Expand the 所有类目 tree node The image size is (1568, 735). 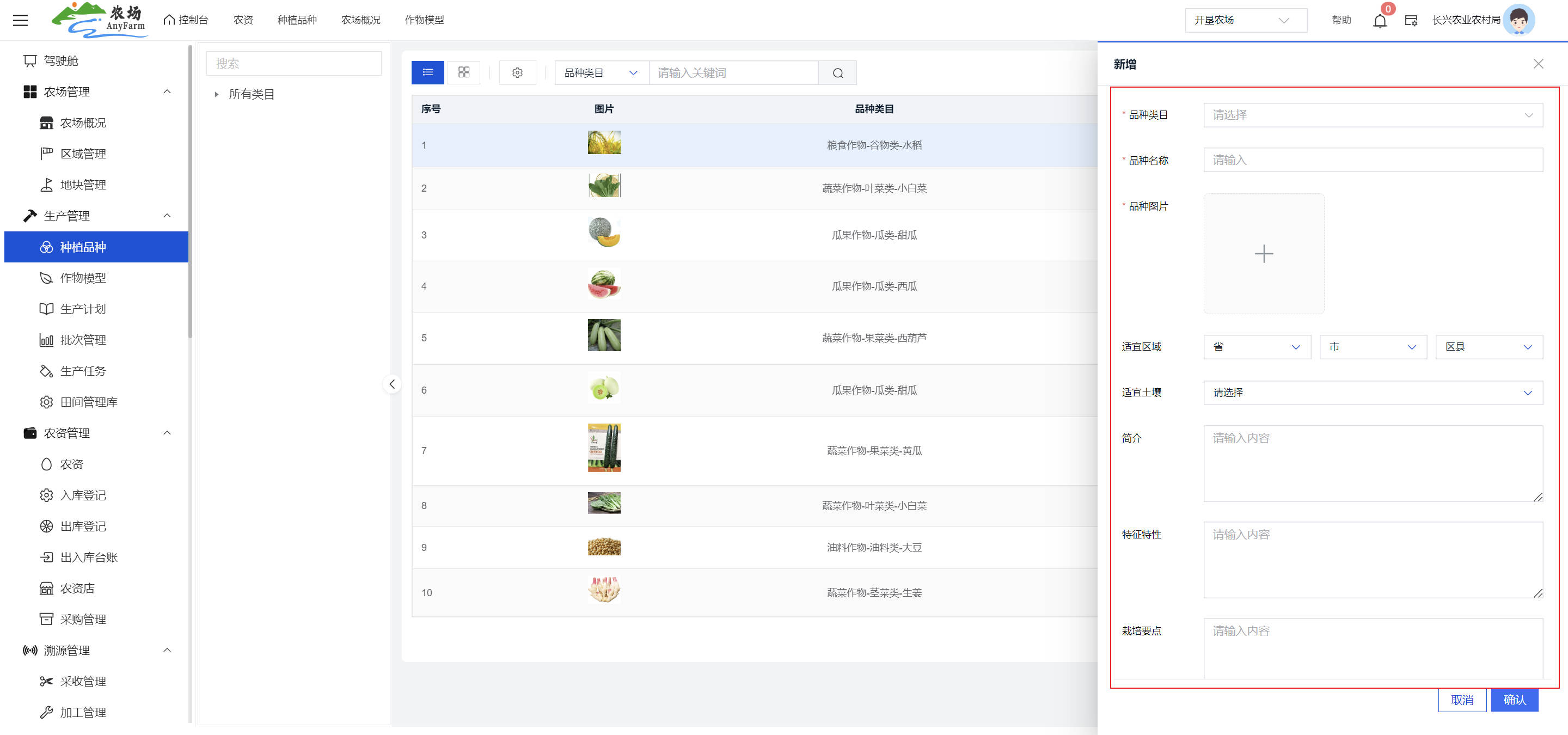pyautogui.click(x=216, y=94)
